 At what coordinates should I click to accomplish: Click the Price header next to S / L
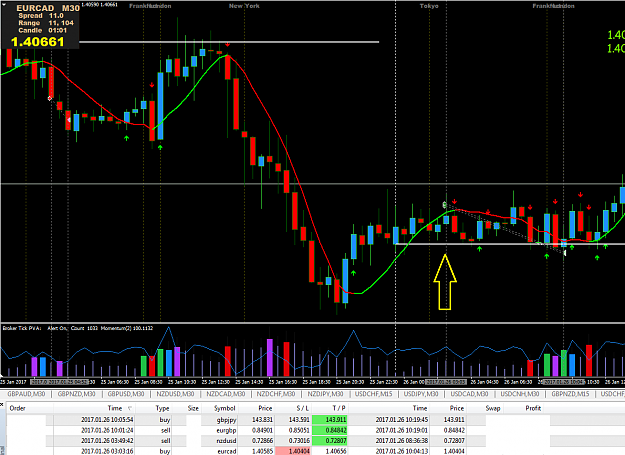(265, 408)
